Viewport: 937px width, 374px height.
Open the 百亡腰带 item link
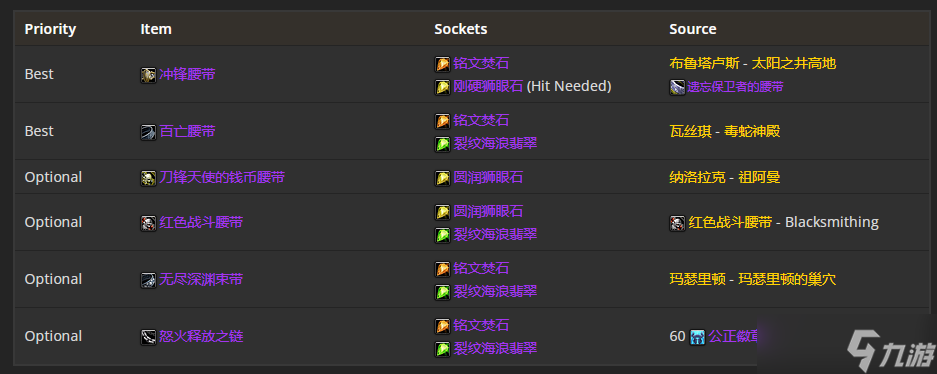[187, 131]
